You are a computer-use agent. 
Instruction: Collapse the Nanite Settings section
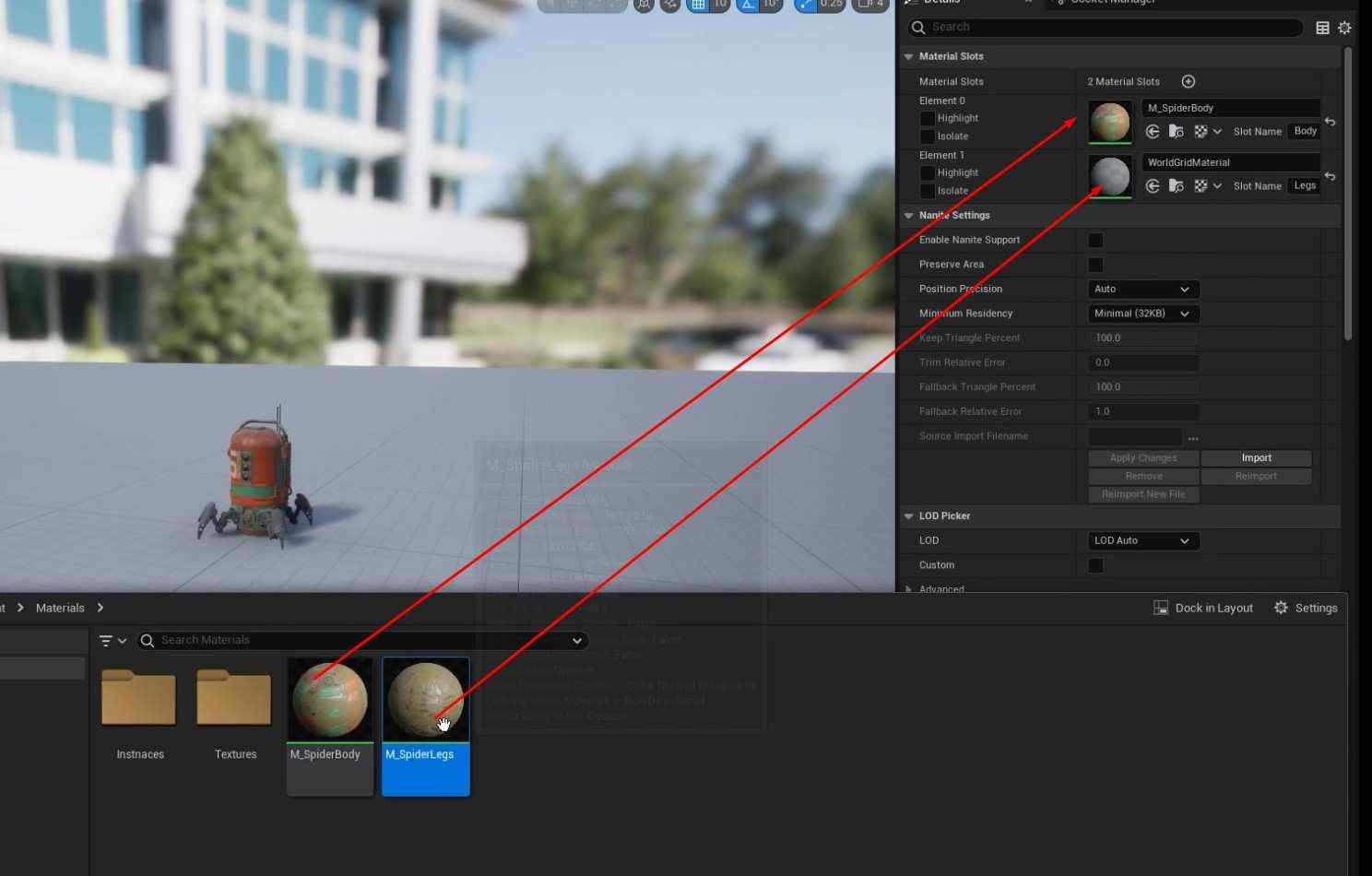pyautogui.click(x=909, y=216)
